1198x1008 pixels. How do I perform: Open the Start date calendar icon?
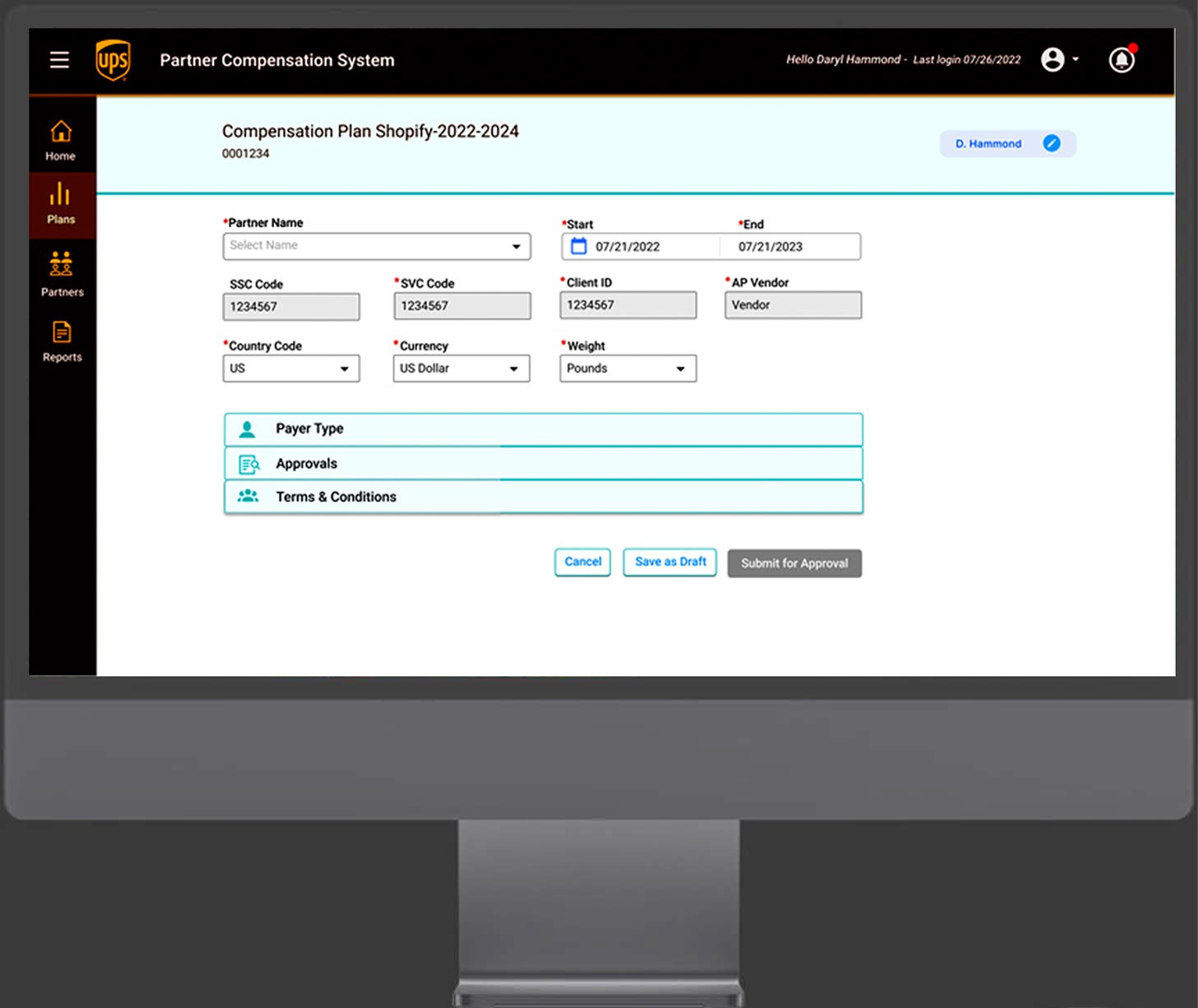pyautogui.click(x=578, y=246)
